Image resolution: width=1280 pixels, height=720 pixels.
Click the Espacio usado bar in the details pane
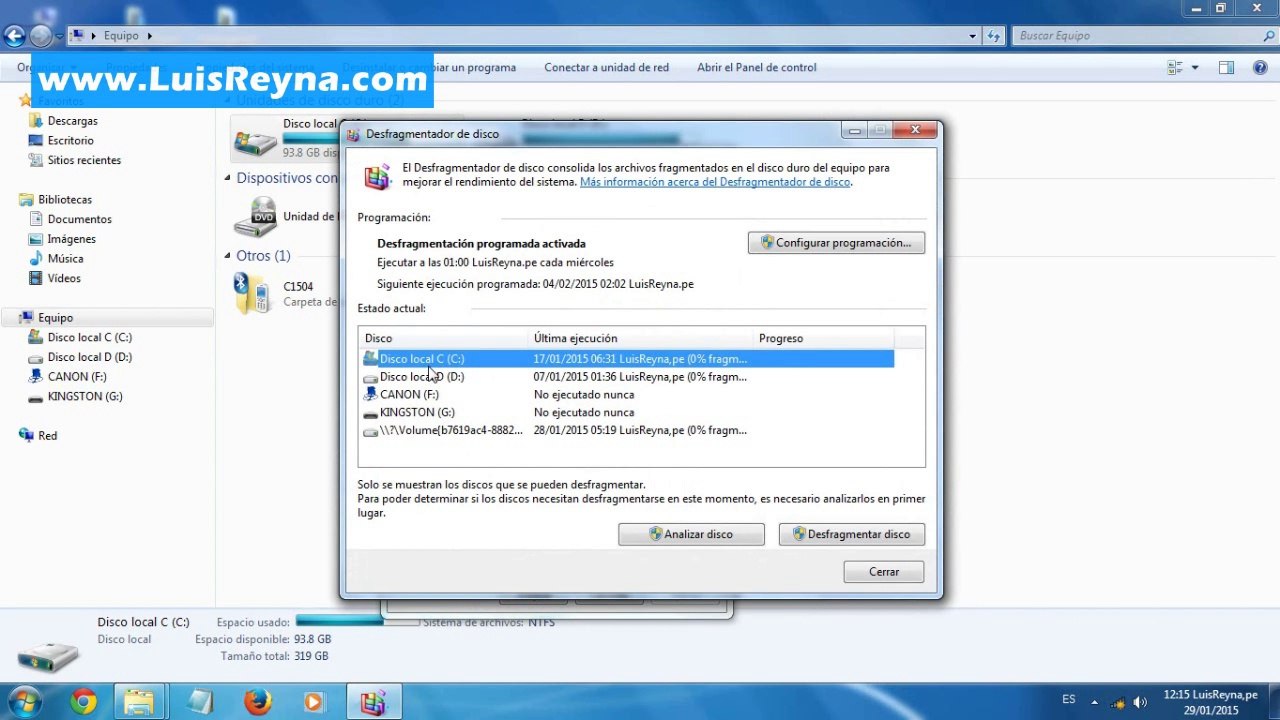[x=357, y=621]
